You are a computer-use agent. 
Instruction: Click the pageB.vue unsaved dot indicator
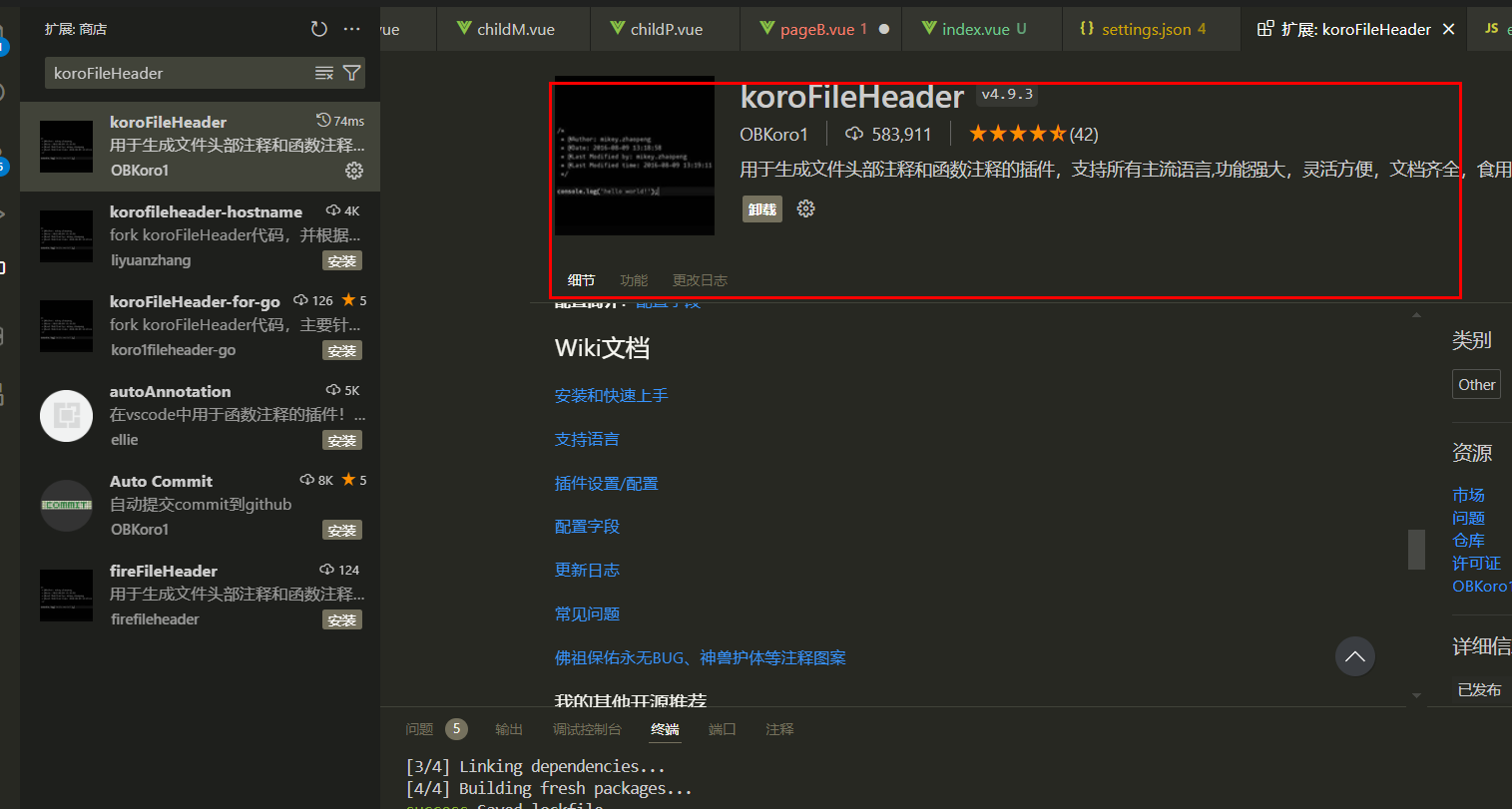click(x=884, y=29)
